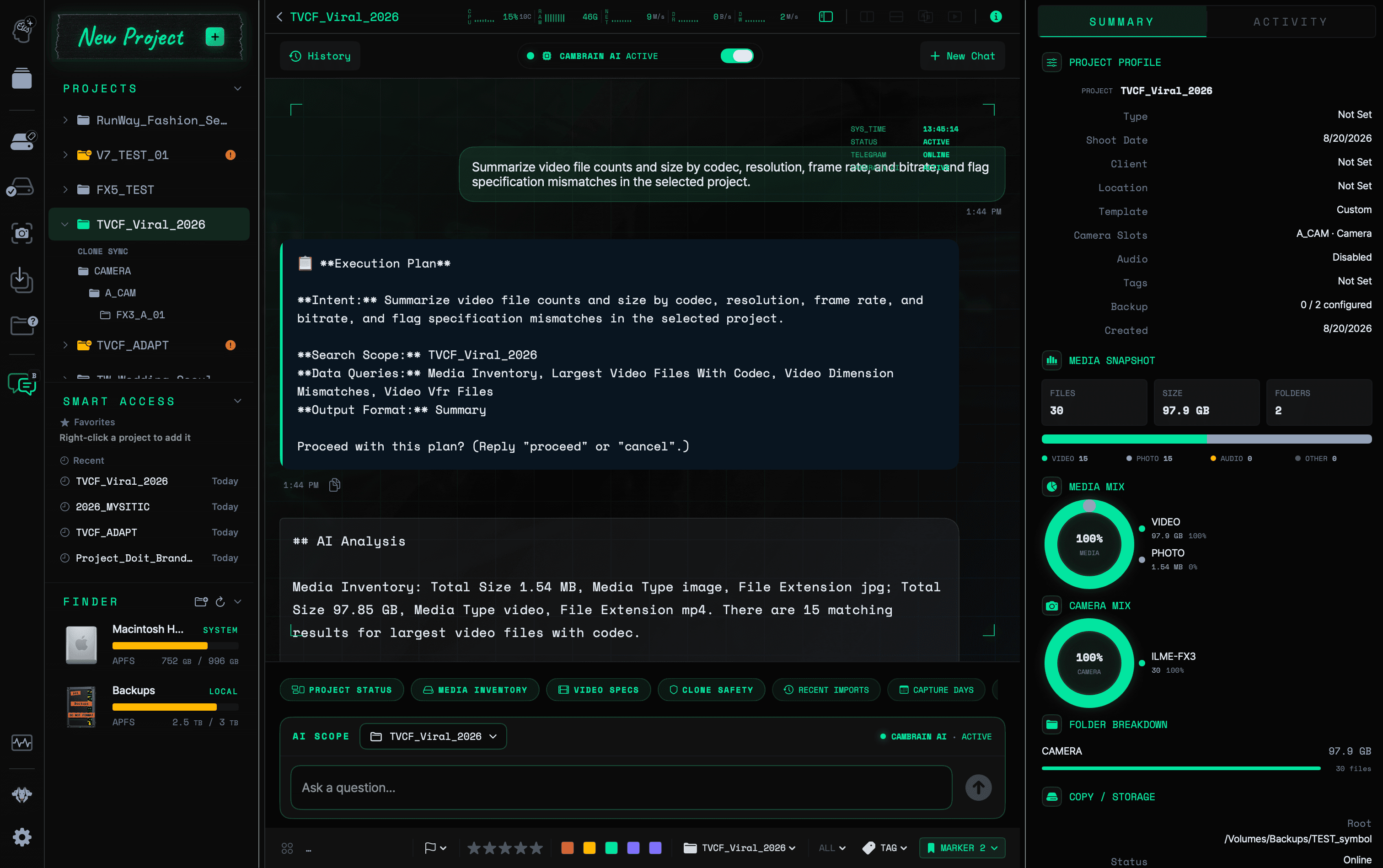Start a New Chat
This screenshot has width=1383, height=868.
962,56
